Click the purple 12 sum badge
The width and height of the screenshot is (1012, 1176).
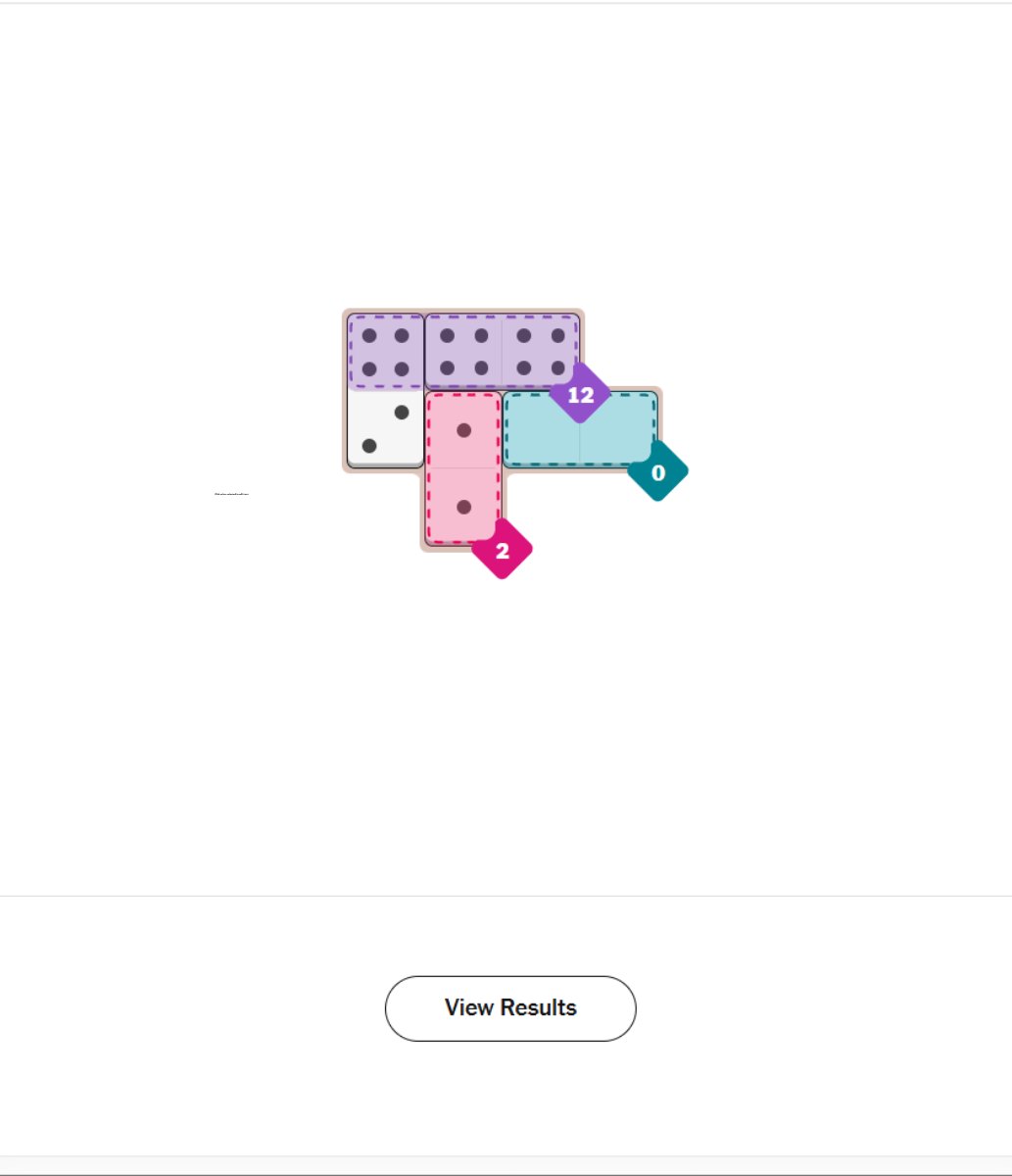pyautogui.click(x=580, y=395)
